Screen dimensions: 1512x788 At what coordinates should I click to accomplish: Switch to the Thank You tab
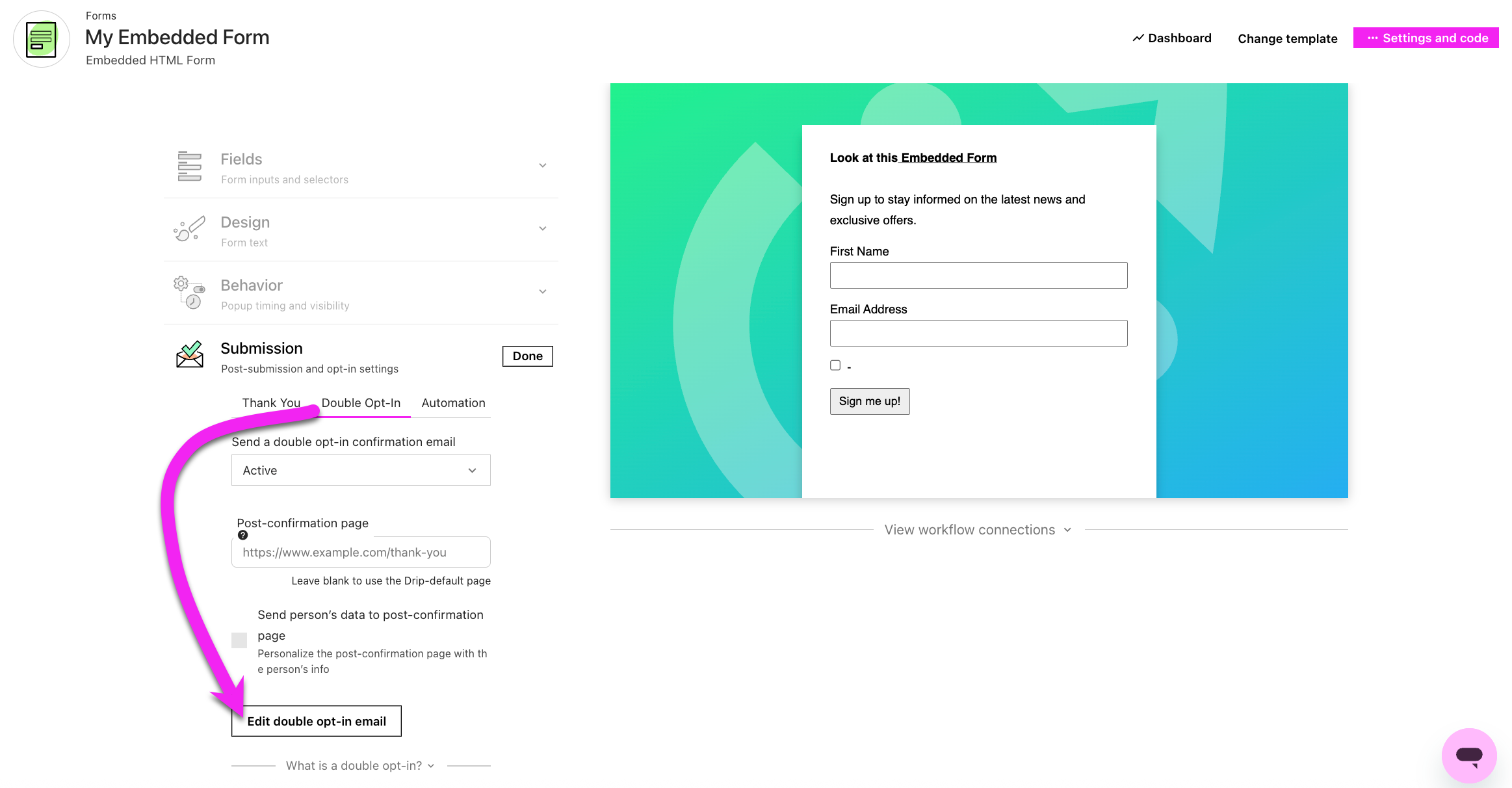pyautogui.click(x=270, y=402)
